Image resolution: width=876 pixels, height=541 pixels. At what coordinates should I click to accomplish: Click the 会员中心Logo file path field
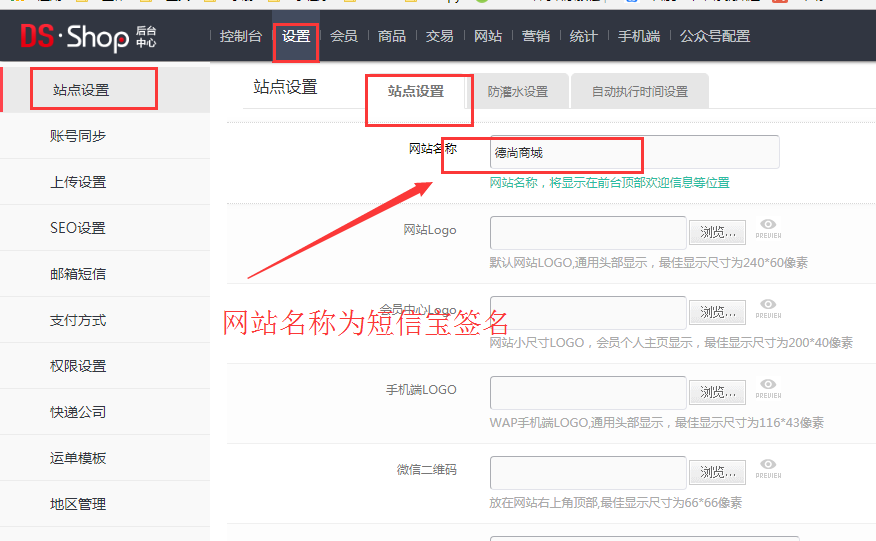(588, 312)
